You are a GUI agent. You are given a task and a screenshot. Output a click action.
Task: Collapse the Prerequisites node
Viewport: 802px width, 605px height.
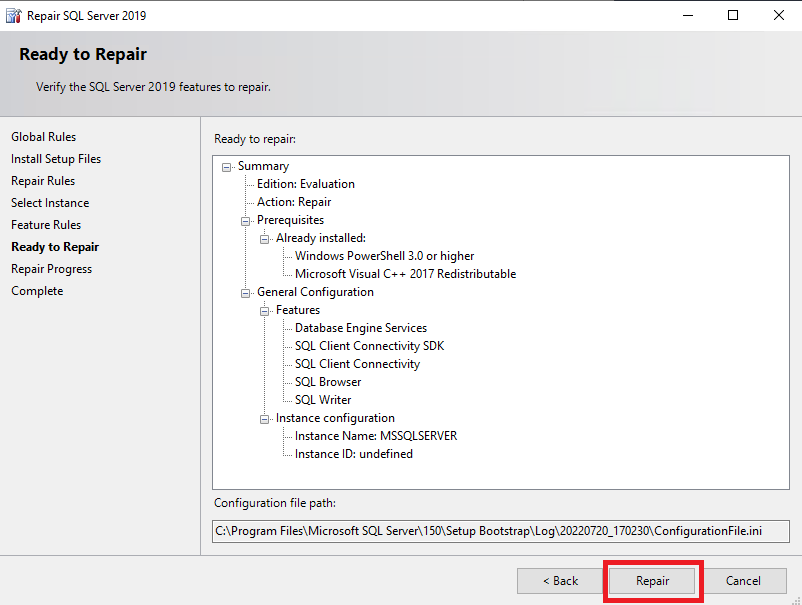click(x=246, y=221)
